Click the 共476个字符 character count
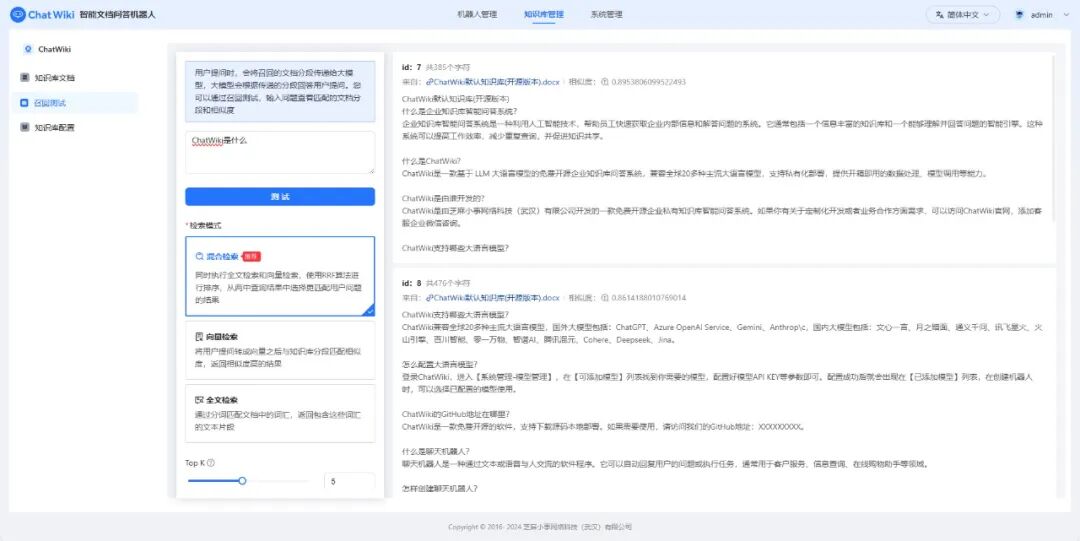Screen dimensions: 1080x541 point(448,283)
